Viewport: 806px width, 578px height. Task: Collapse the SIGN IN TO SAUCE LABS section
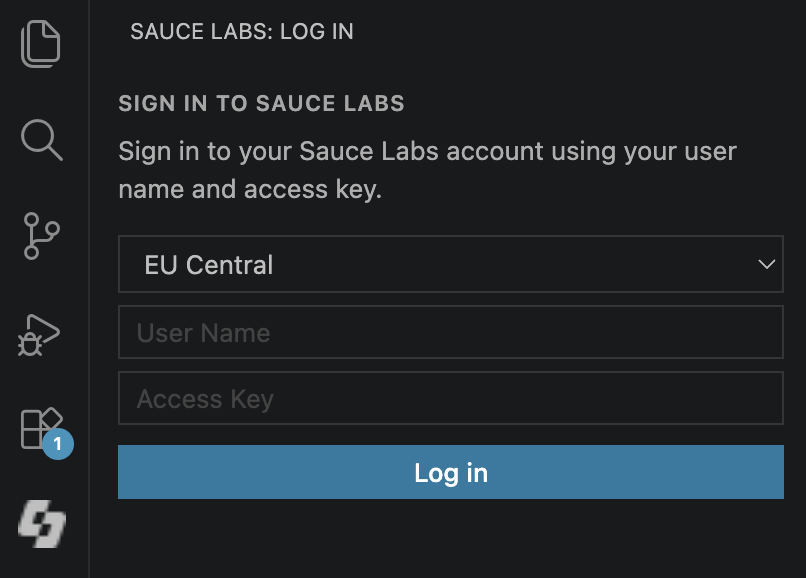tap(261, 103)
